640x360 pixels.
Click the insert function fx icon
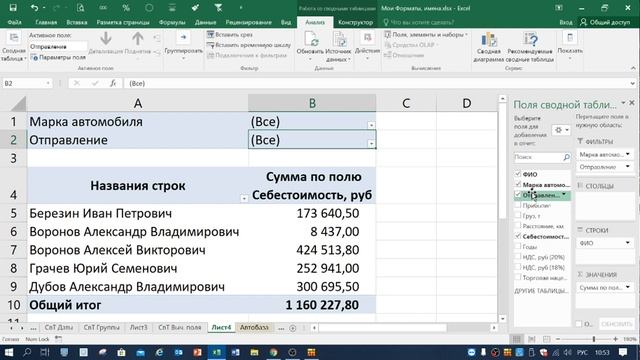pyautogui.click(x=113, y=83)
